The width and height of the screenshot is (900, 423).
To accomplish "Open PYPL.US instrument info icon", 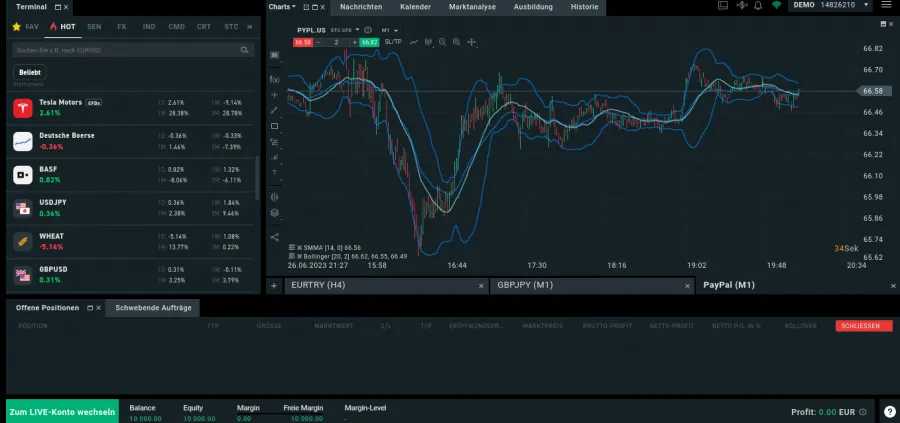I will (x=368, y=30).
